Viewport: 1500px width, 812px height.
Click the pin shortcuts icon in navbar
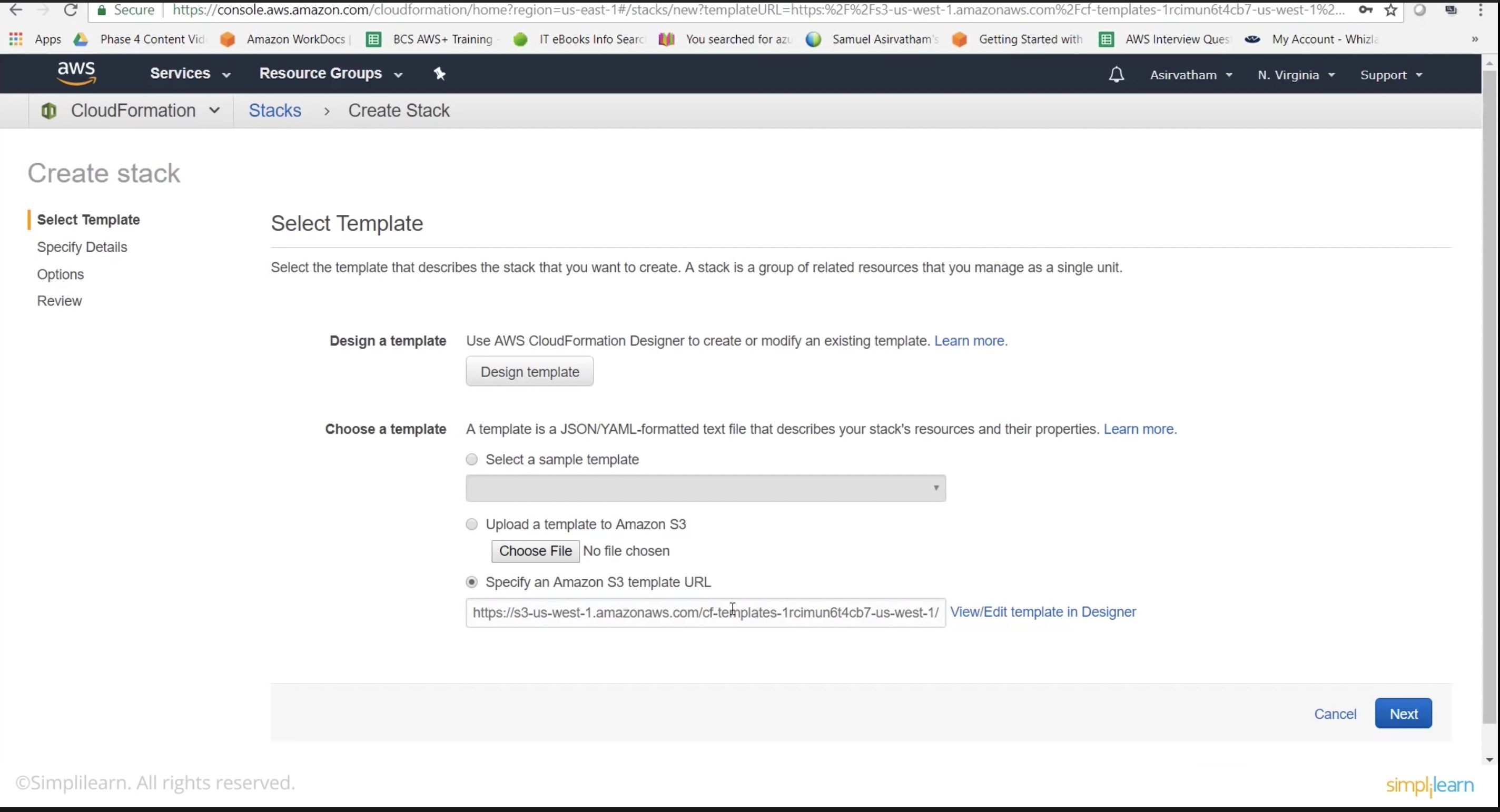click(440, 74)
